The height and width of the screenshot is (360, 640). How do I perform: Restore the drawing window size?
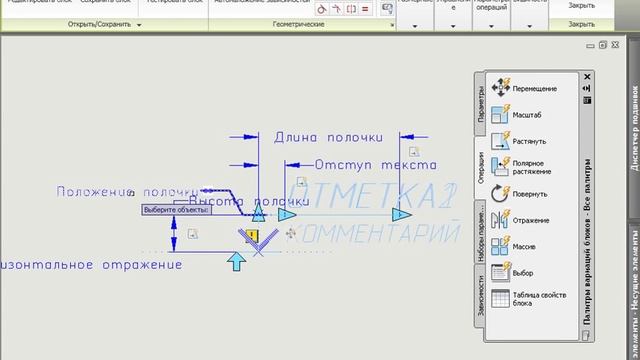pos(602,45)
